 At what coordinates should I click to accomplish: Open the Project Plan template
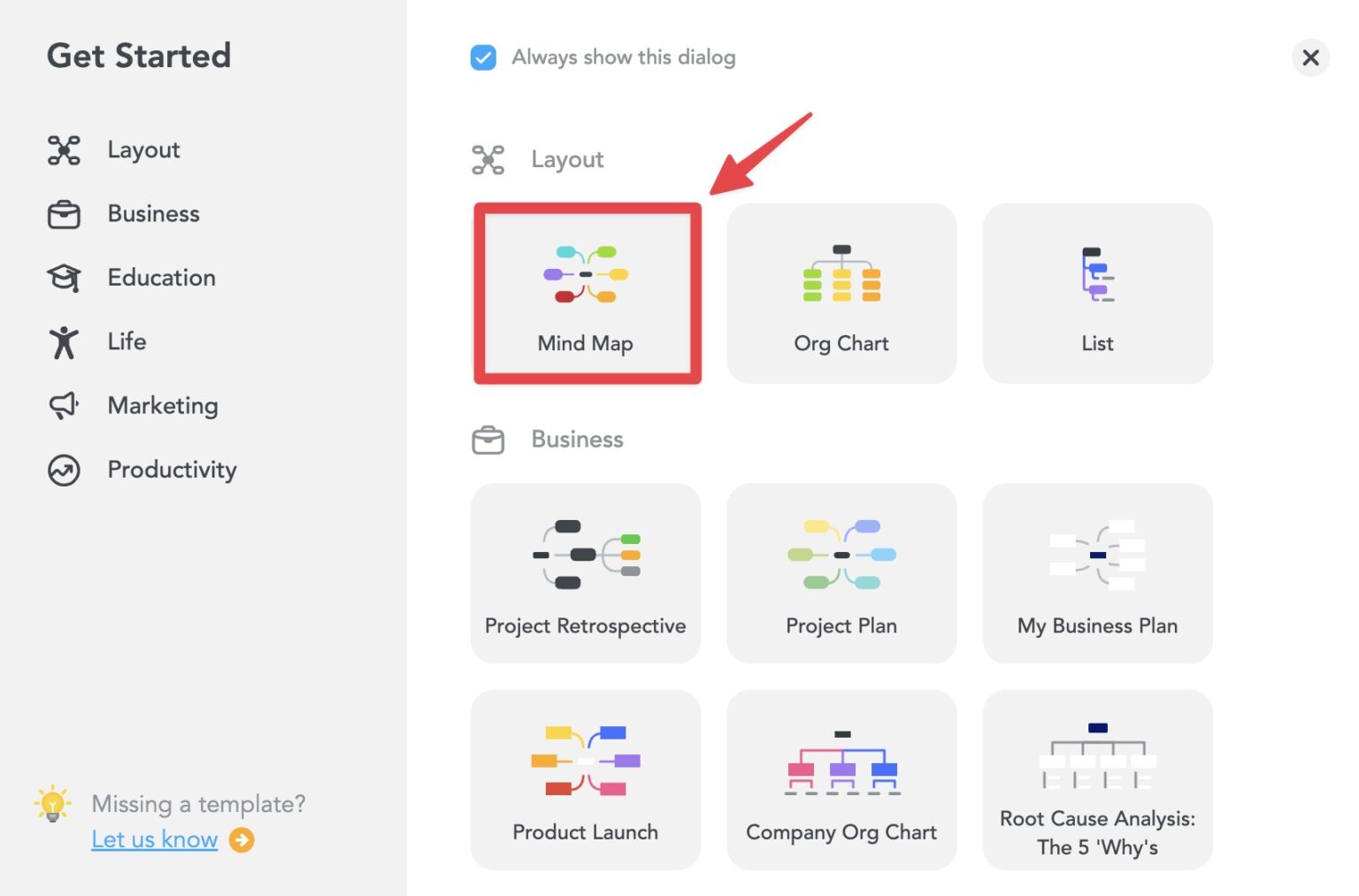click(x=841, y=573)
